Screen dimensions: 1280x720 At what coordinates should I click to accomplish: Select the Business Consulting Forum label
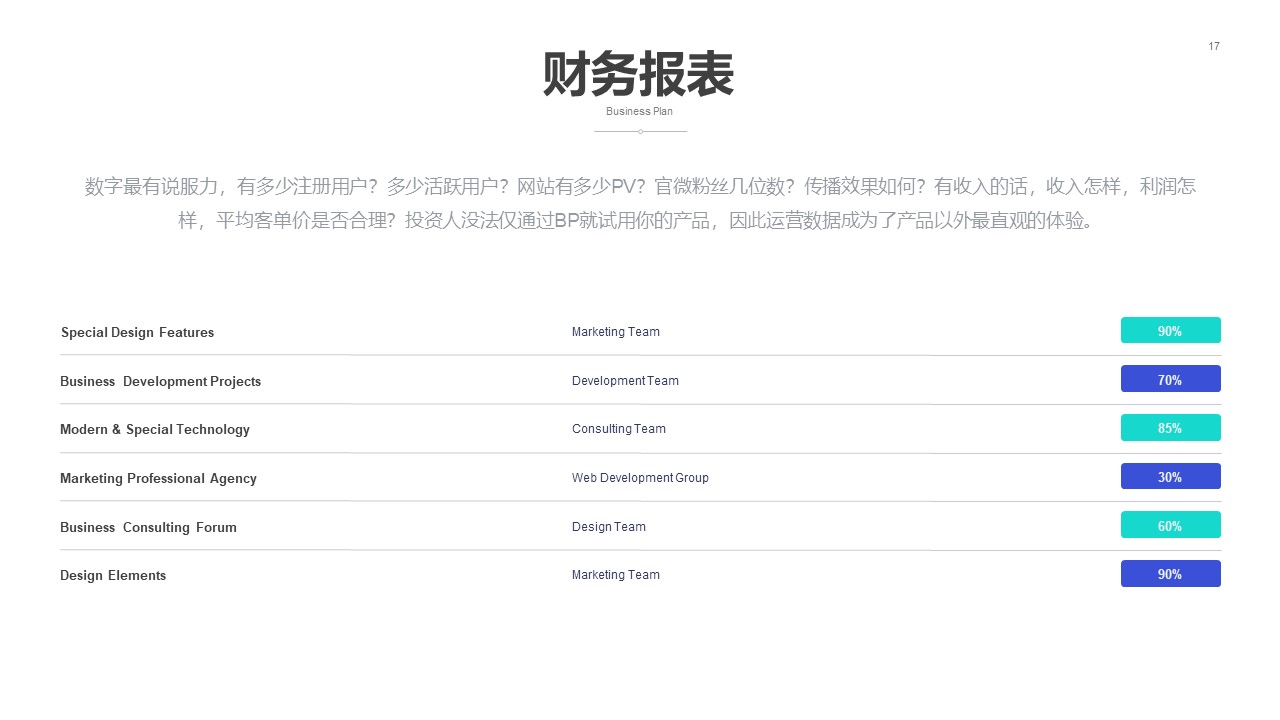148,527
